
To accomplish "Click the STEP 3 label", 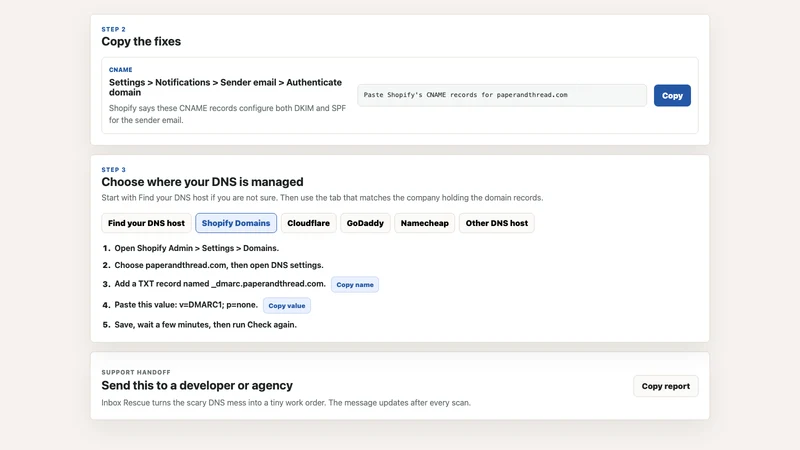I will click(113, 169).
